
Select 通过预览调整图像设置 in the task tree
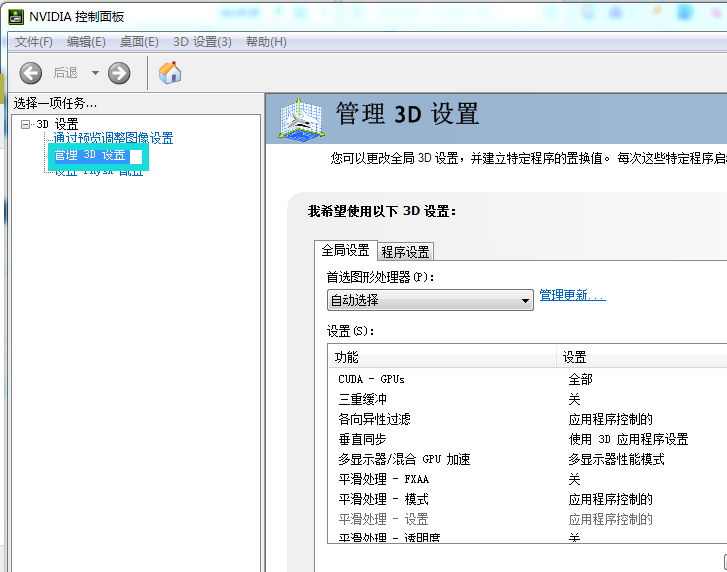click(113, 138)
